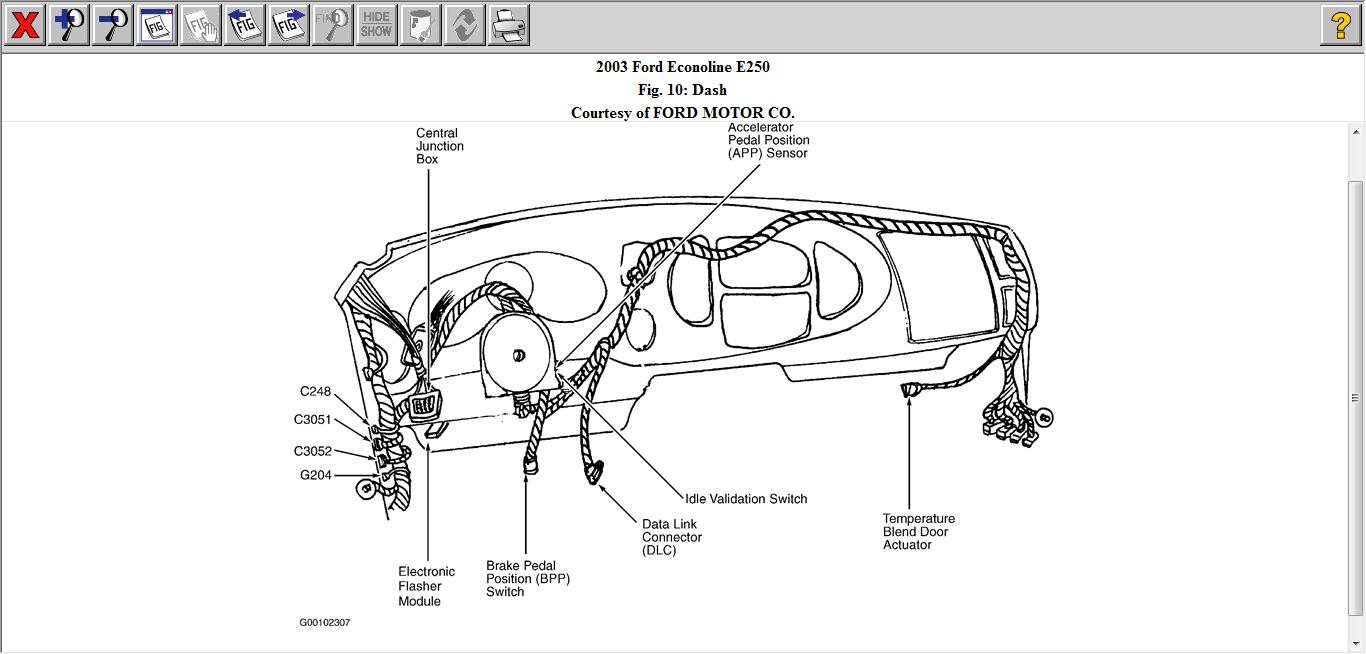
Task: Zoom out with the minus magnifier
Action: (112, 25)
